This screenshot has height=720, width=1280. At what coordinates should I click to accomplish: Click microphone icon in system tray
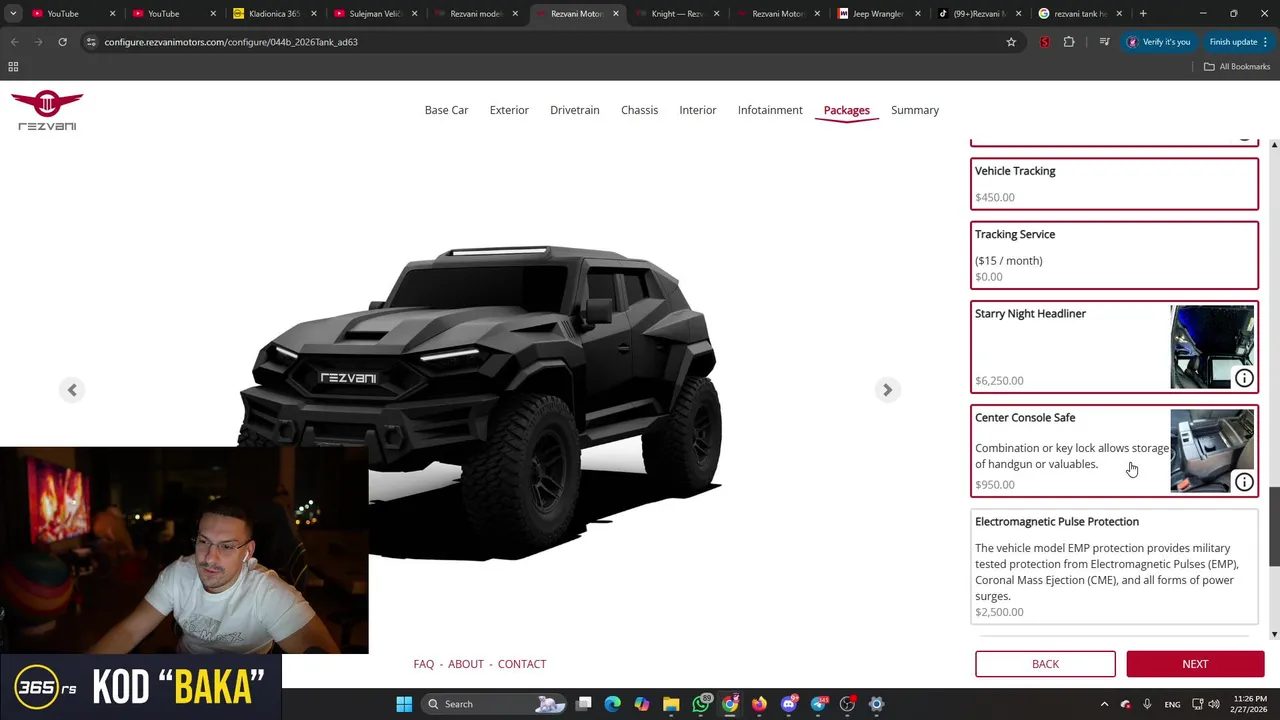click(1147, 704)
